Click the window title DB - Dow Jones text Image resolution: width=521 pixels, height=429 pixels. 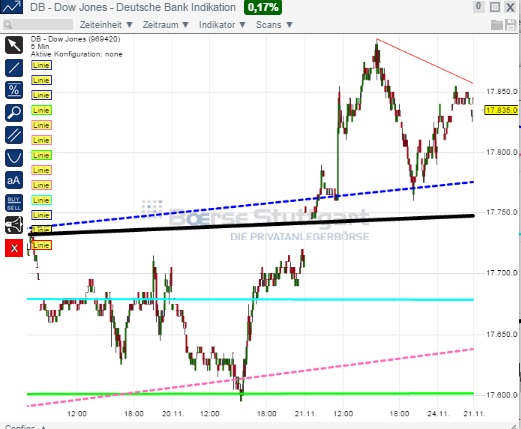133,7
